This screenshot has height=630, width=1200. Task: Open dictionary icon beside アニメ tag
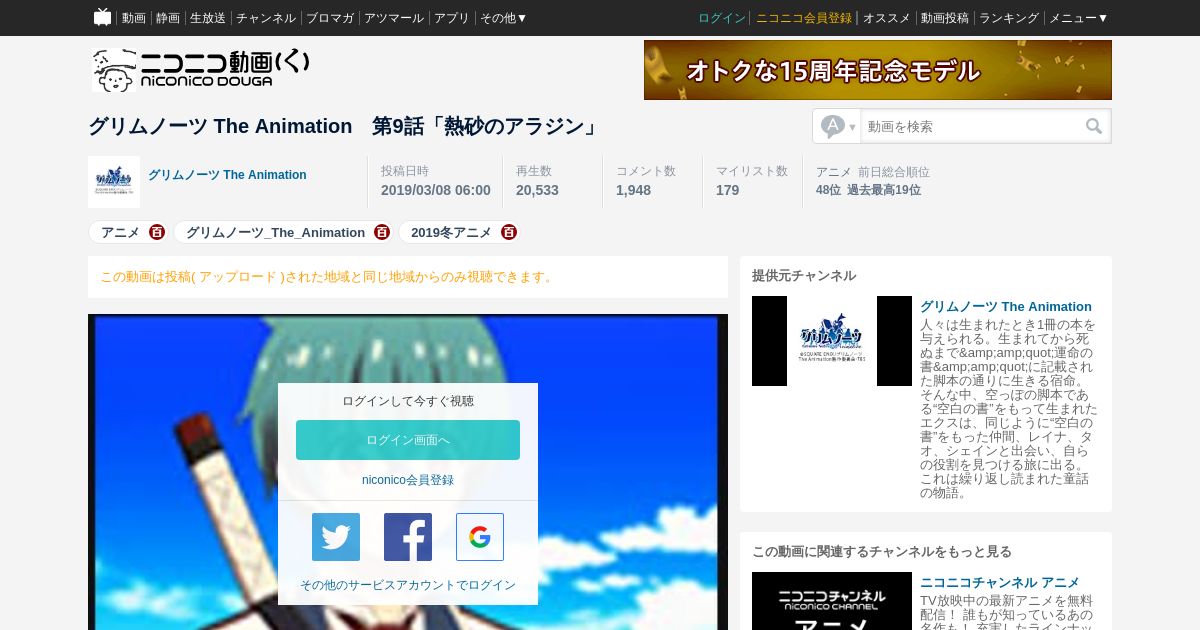pyautogui.click(x=157, y=232)
